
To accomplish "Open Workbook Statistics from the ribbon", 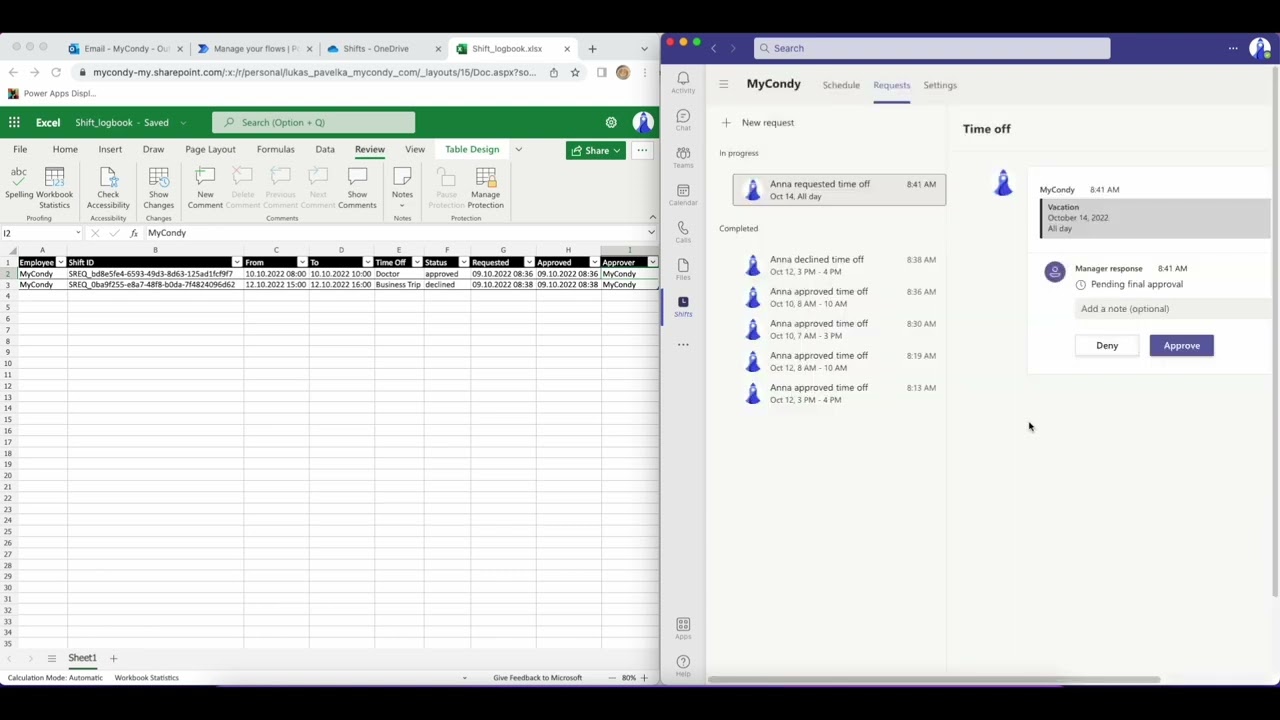I will click(x=54, y=187).
